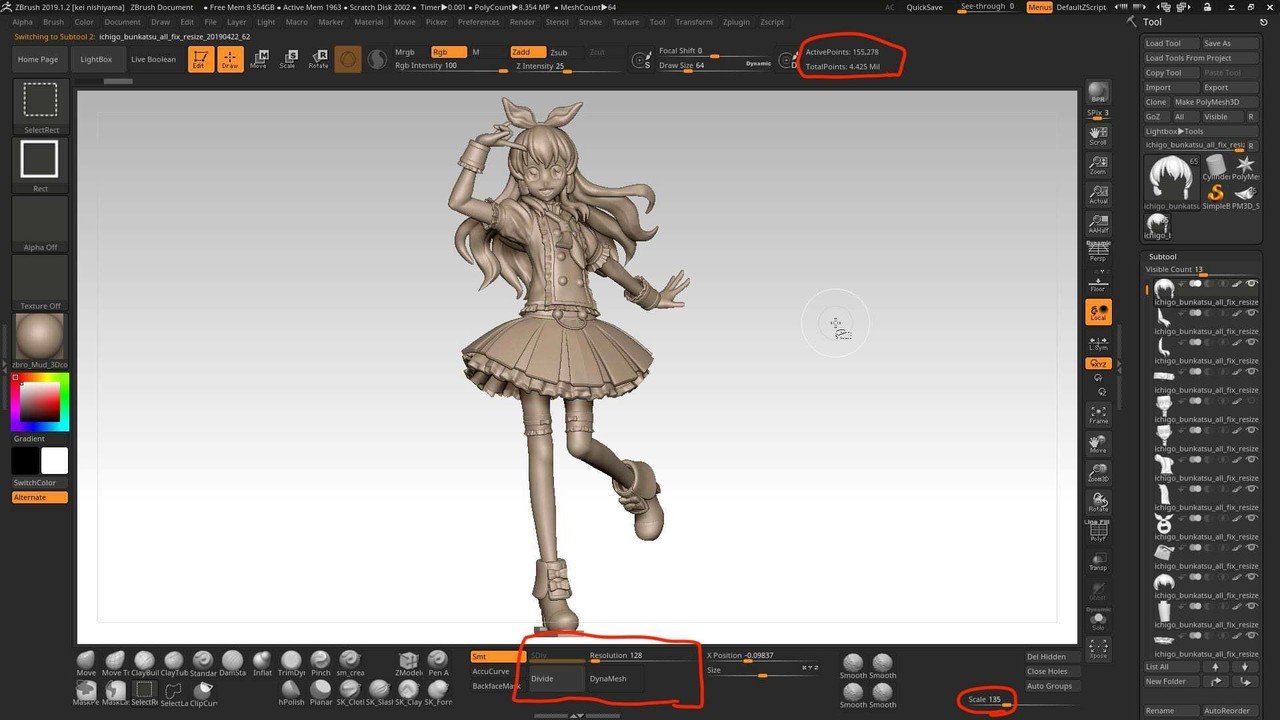Image resolution: width=1280 pixels, height=720 pixels.
Task: Select the Pinch brush
Action: [x=321, y=660]
